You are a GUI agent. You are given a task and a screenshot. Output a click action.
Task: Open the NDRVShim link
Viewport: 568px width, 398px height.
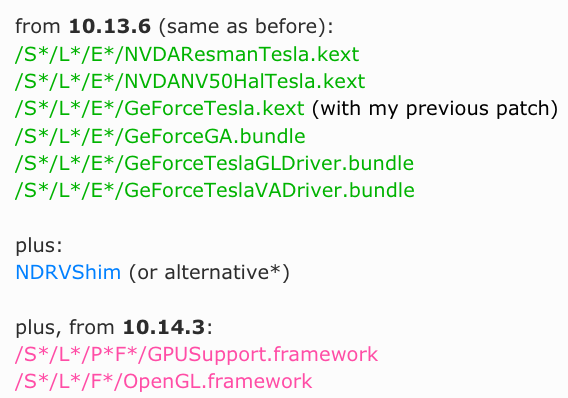coord(68,272)
